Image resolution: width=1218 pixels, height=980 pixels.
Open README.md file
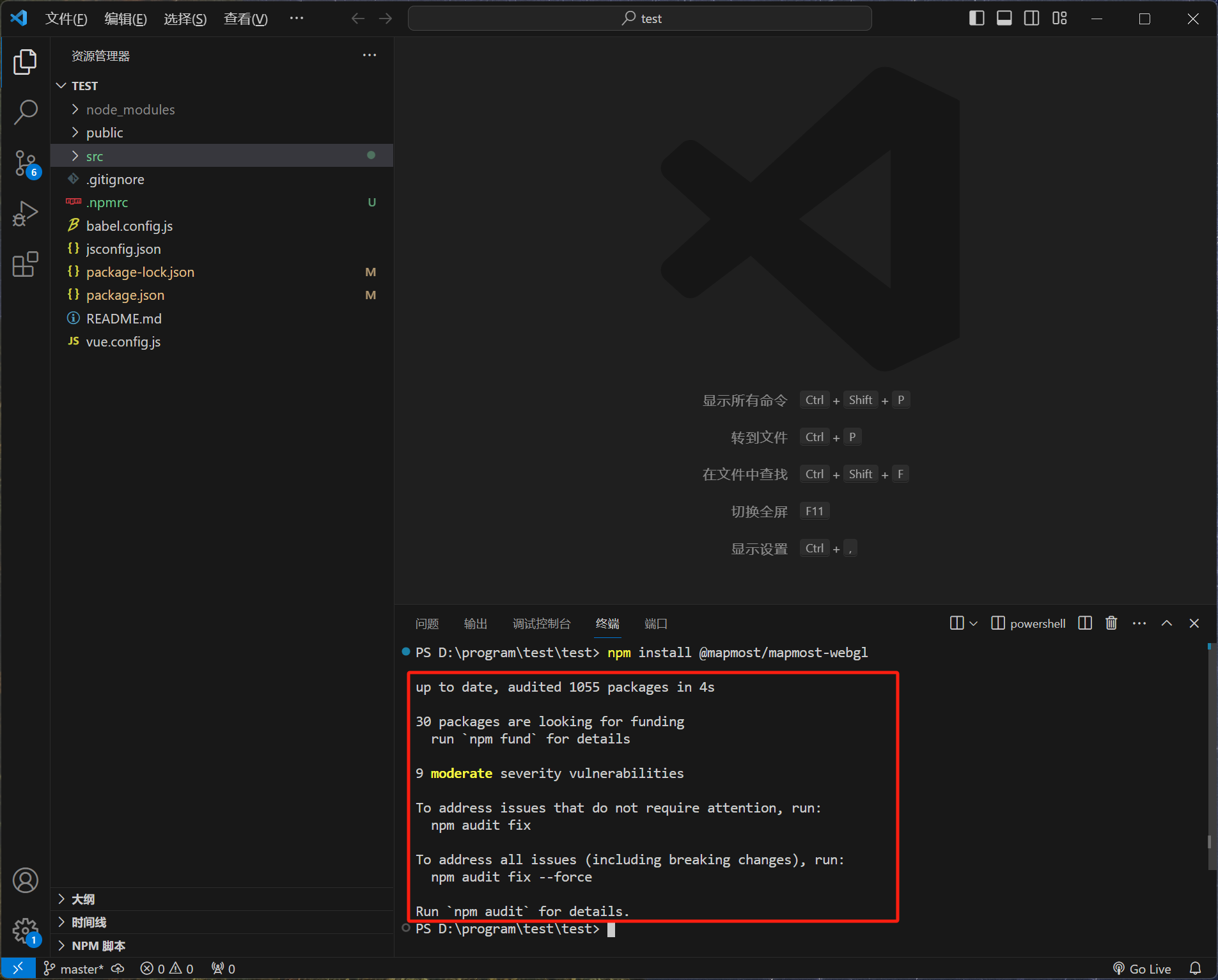(222, 318)
